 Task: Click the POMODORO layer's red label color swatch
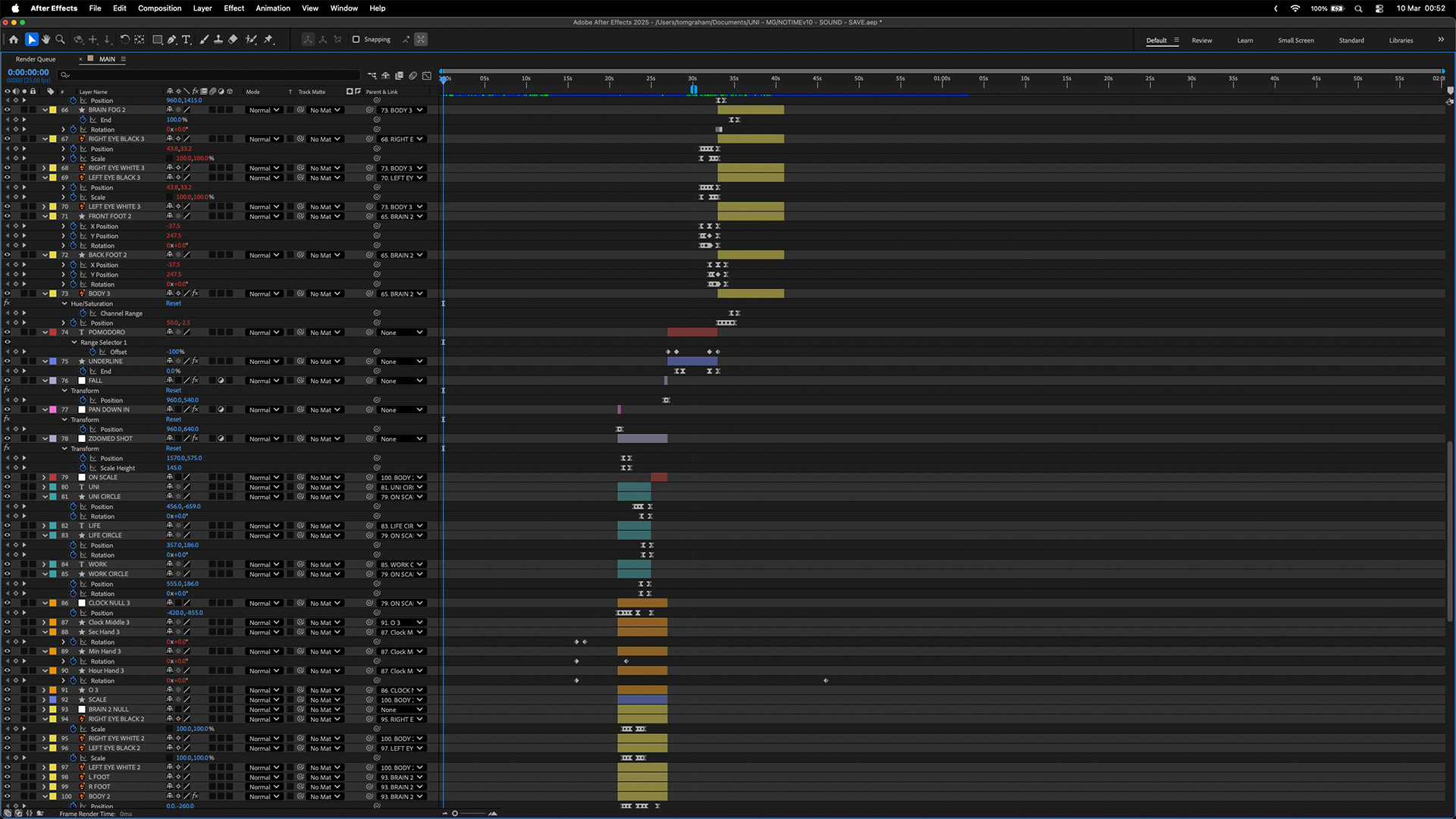point(53,332)
